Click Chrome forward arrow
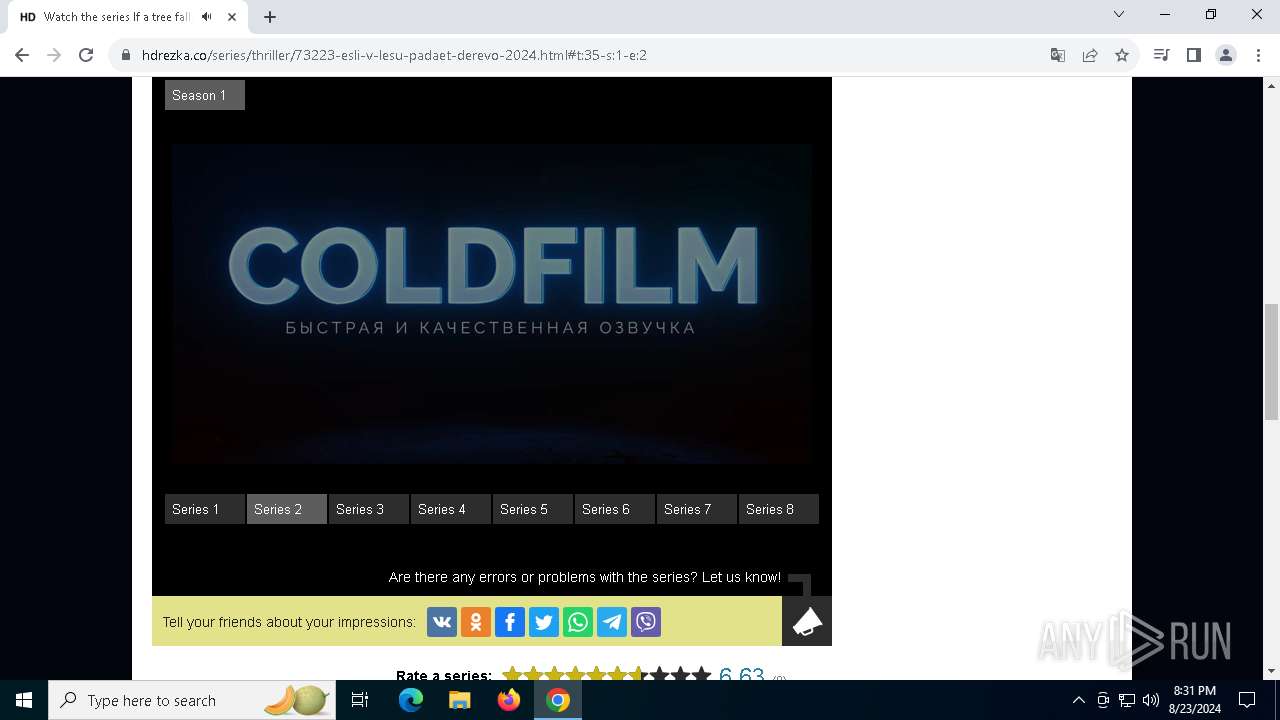The image size is (1280, 720). tap(54, 55)
